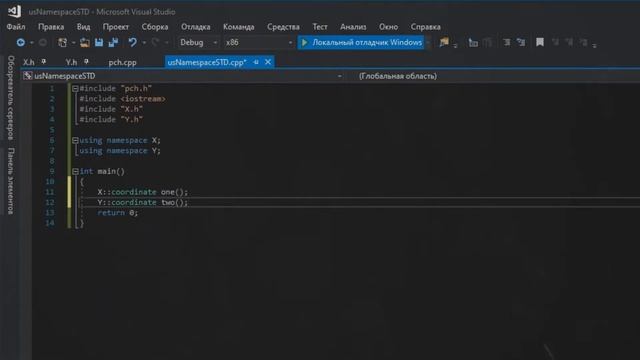Open the x86 platform dropdown
The height and width of the screenshot is (360, 640).
click(x=259, y=42)
